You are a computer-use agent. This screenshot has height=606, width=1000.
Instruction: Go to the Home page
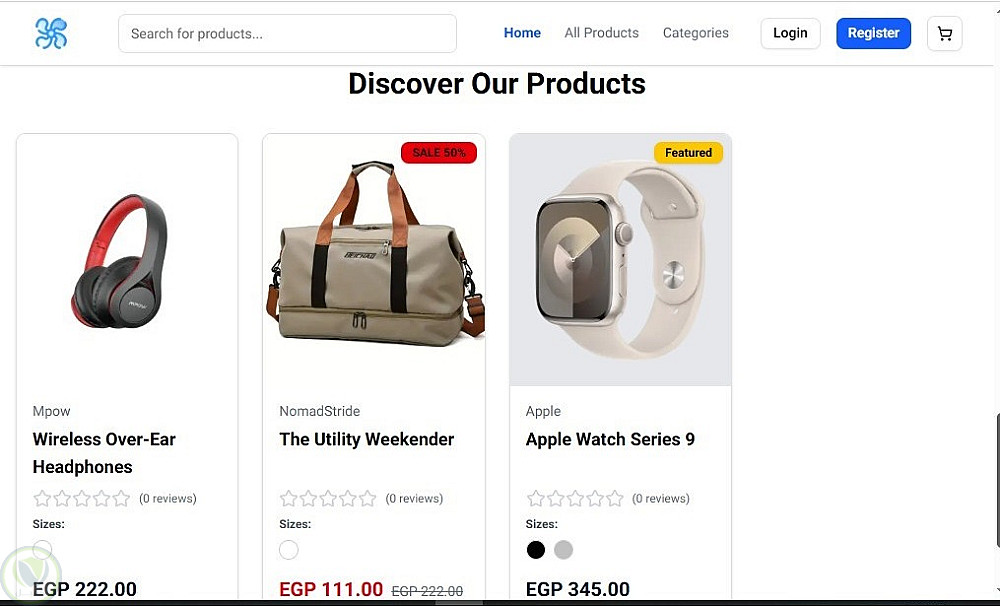522,33
